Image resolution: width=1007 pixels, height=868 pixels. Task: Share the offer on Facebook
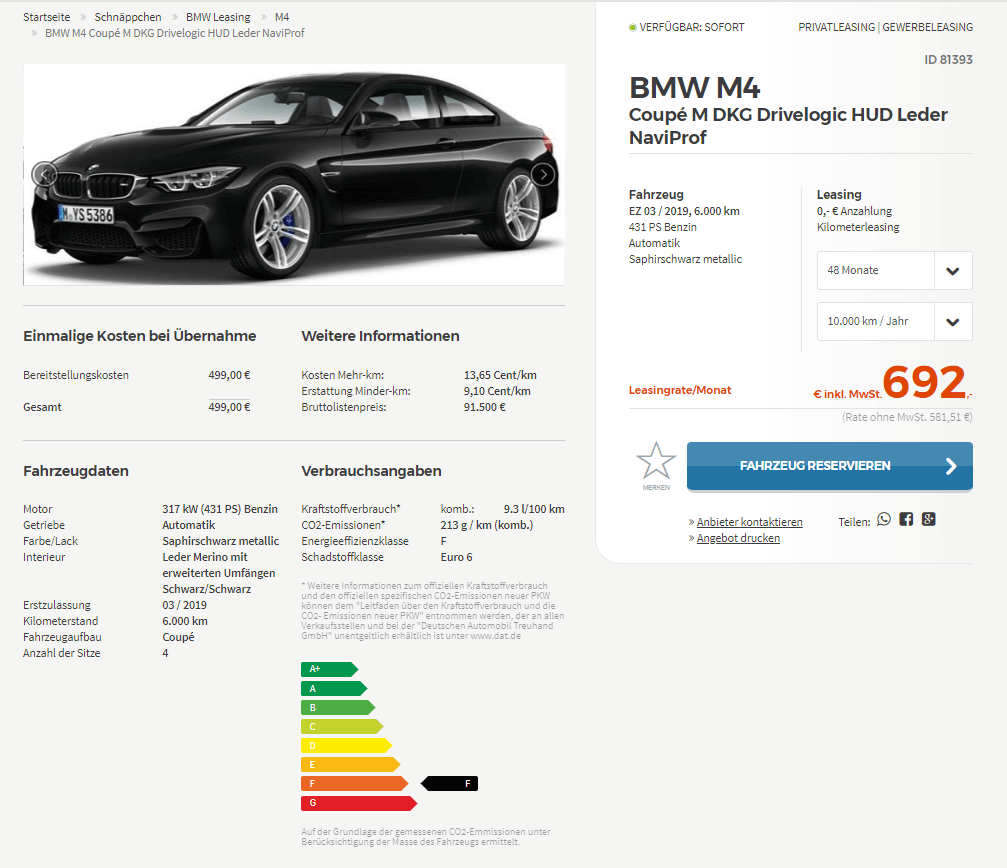point(906,519)
